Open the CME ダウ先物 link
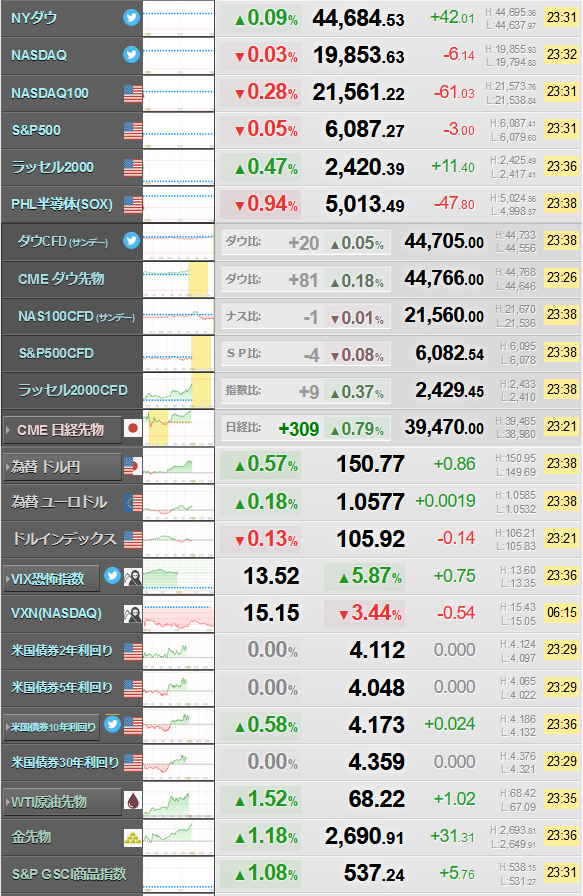Viewport: 583px width, 896px height. click(x=61, y=279)
